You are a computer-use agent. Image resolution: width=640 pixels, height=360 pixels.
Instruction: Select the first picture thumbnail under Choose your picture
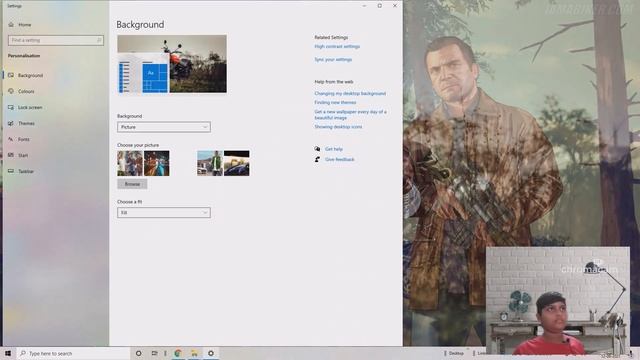tap(130, 163)
